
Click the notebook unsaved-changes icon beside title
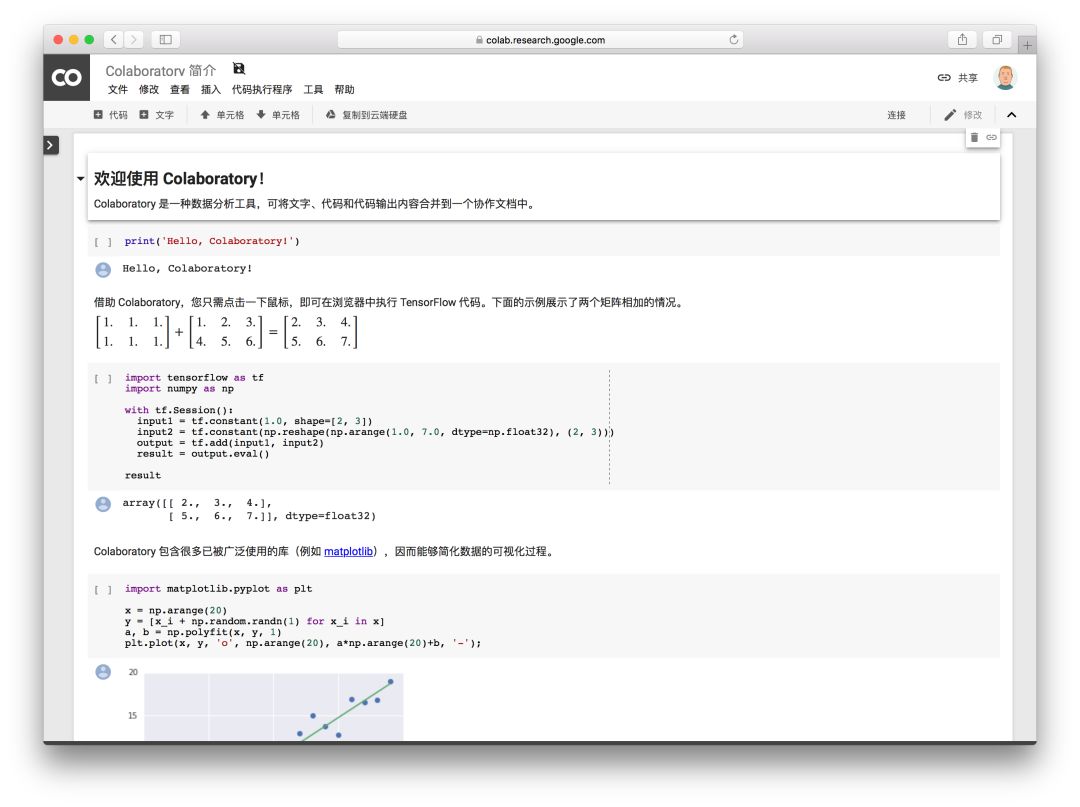click(x=239, y=68)
